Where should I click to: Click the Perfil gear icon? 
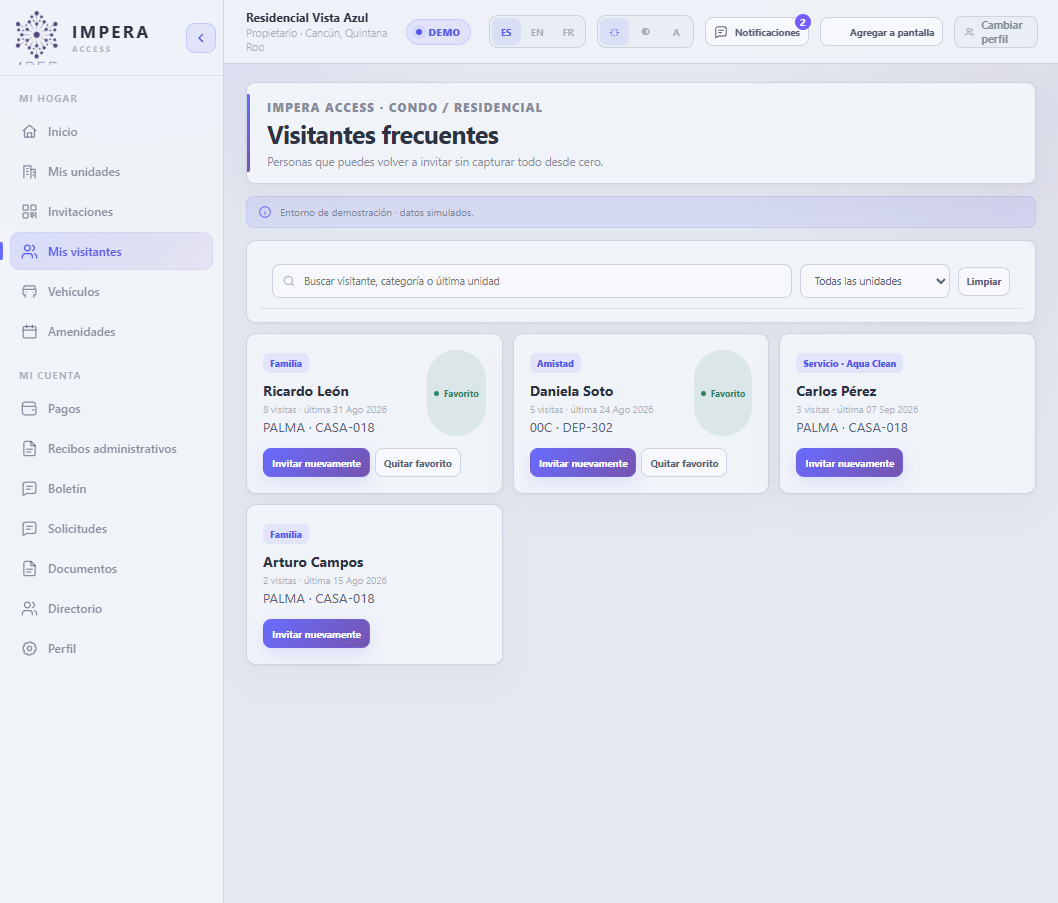point(30,649)
